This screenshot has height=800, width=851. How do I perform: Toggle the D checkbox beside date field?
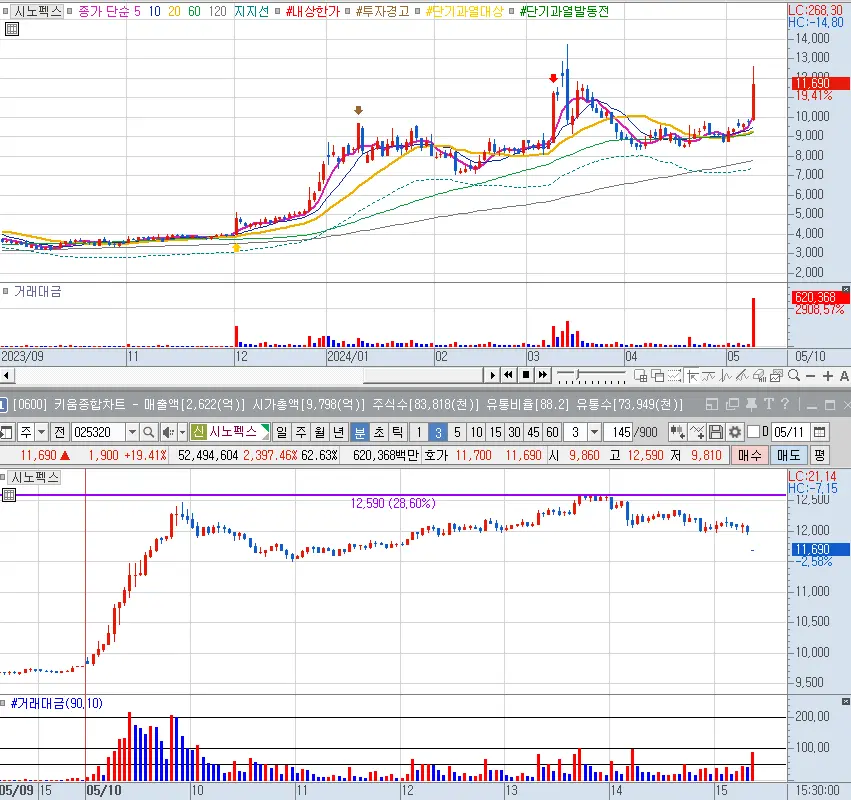(x=753, y=433)
